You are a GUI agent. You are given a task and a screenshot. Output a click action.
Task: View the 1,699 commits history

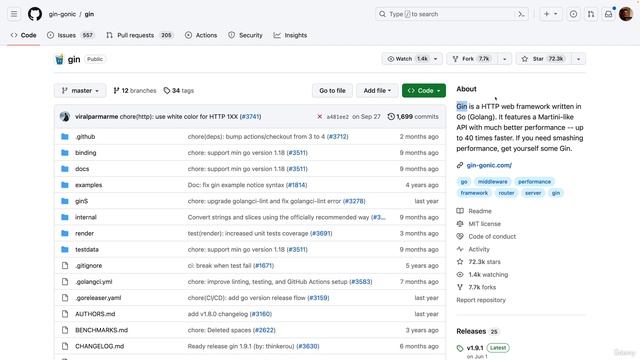[413, 117]
